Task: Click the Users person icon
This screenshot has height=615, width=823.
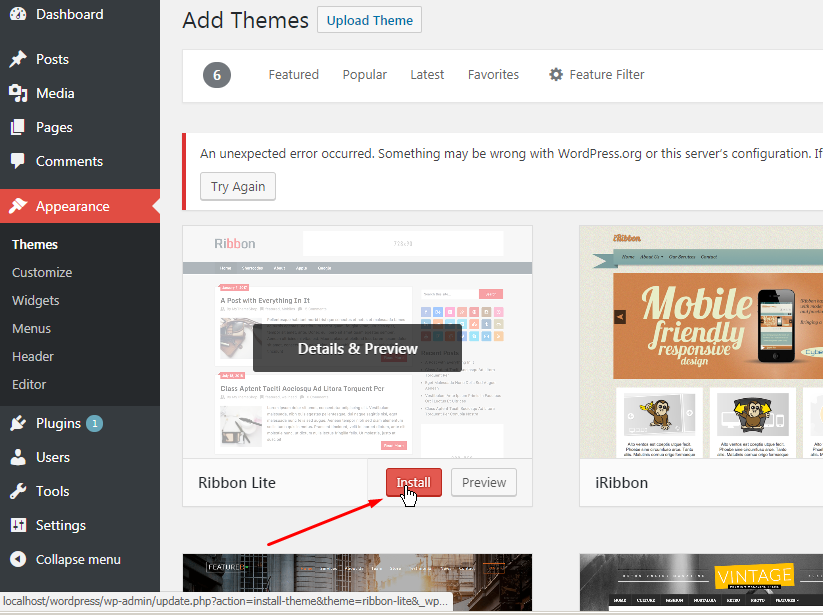Action: [18, 458]
